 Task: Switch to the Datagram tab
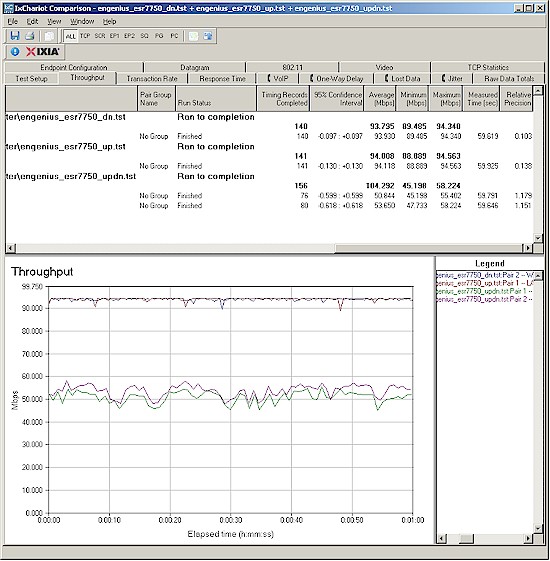[x=195, y=67]
